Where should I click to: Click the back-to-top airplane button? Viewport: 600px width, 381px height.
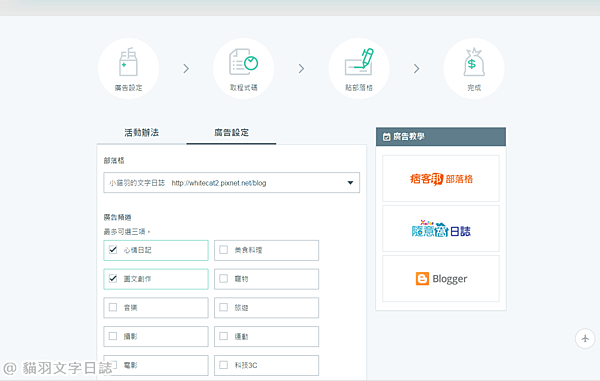[585, 339]
